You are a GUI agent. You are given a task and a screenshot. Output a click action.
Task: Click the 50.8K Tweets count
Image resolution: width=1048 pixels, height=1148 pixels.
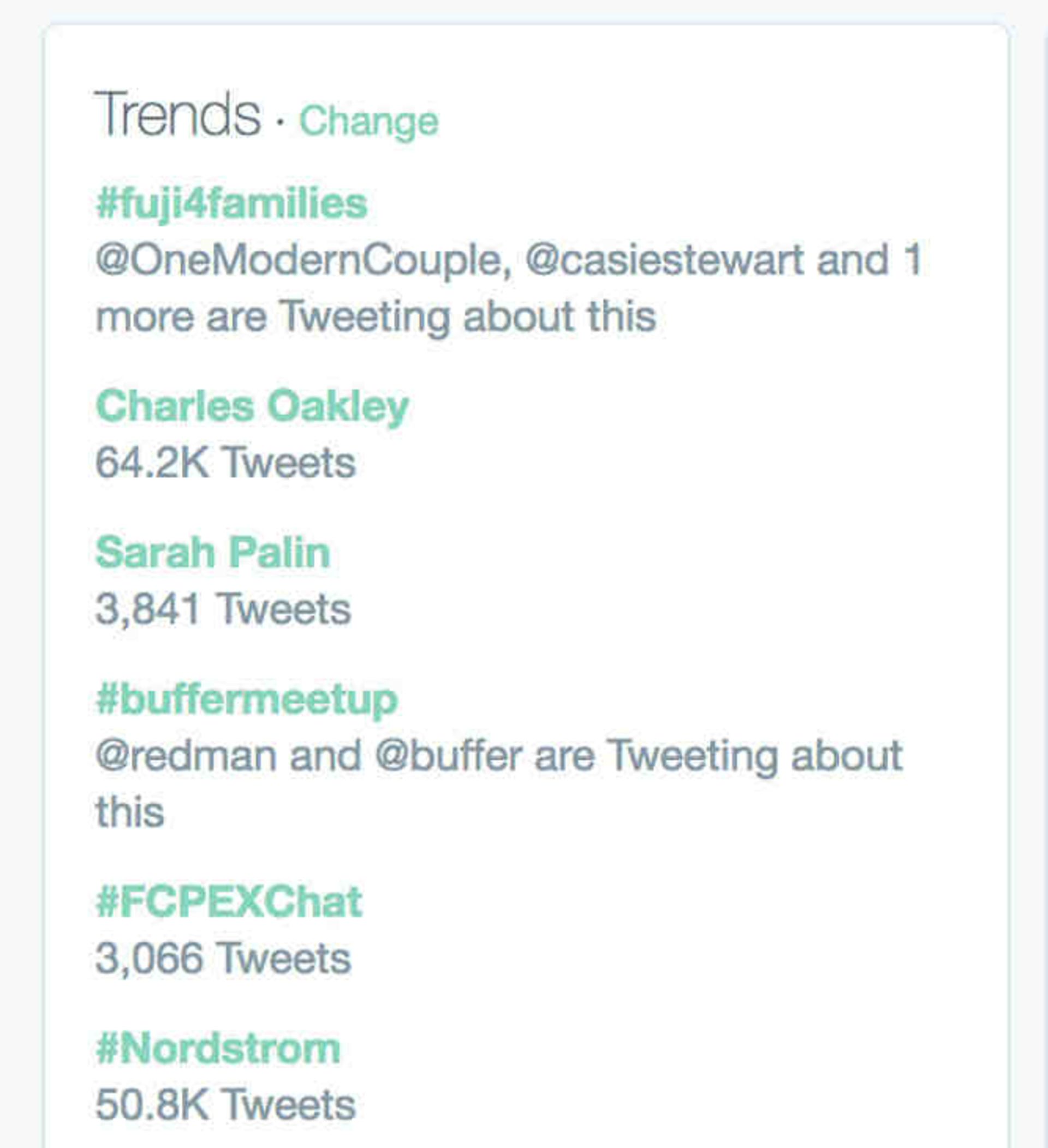click(x=225, y=1105)
